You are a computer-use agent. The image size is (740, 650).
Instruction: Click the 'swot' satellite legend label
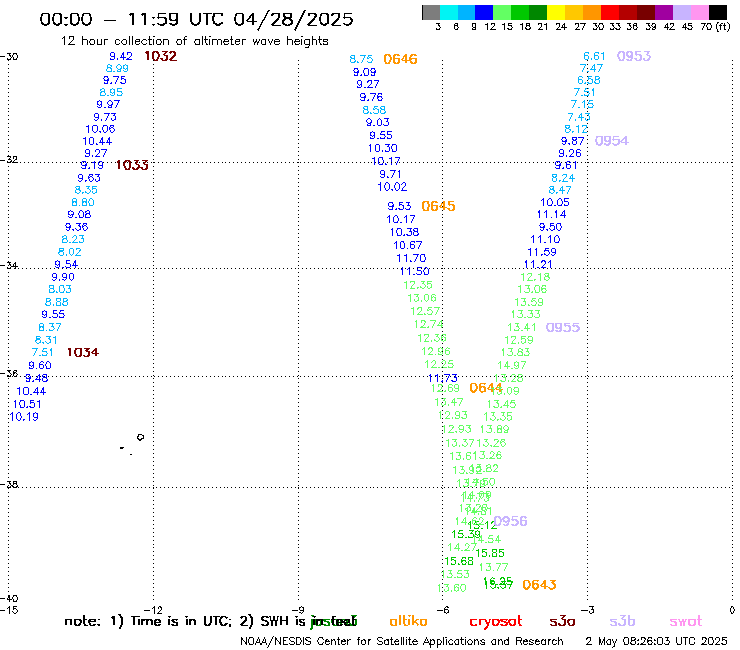click(x=686, y=621)
